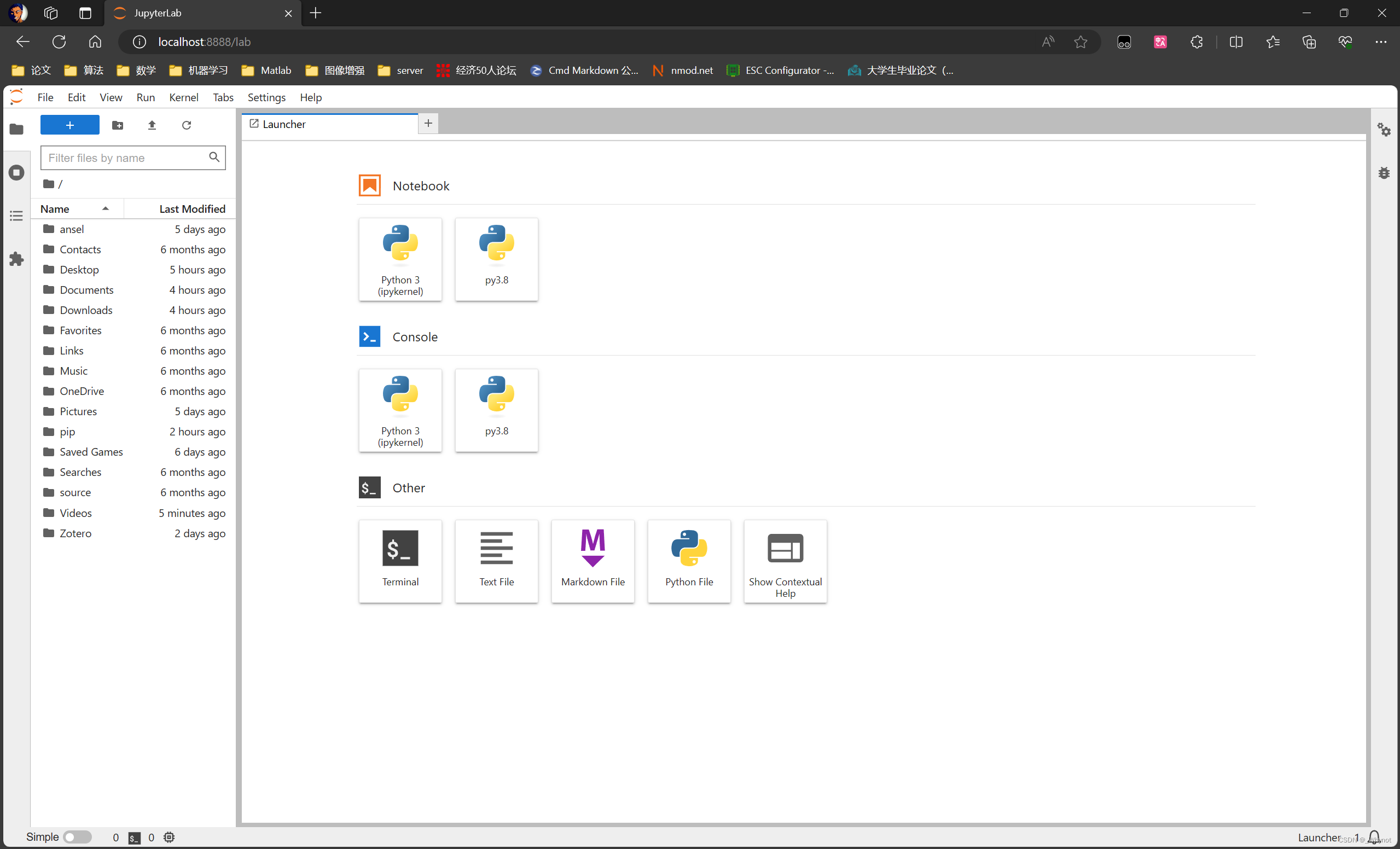Open the Extension Manager puzzle icon
The height and width of the screenshot is (849, 1400).
[16, 259]
